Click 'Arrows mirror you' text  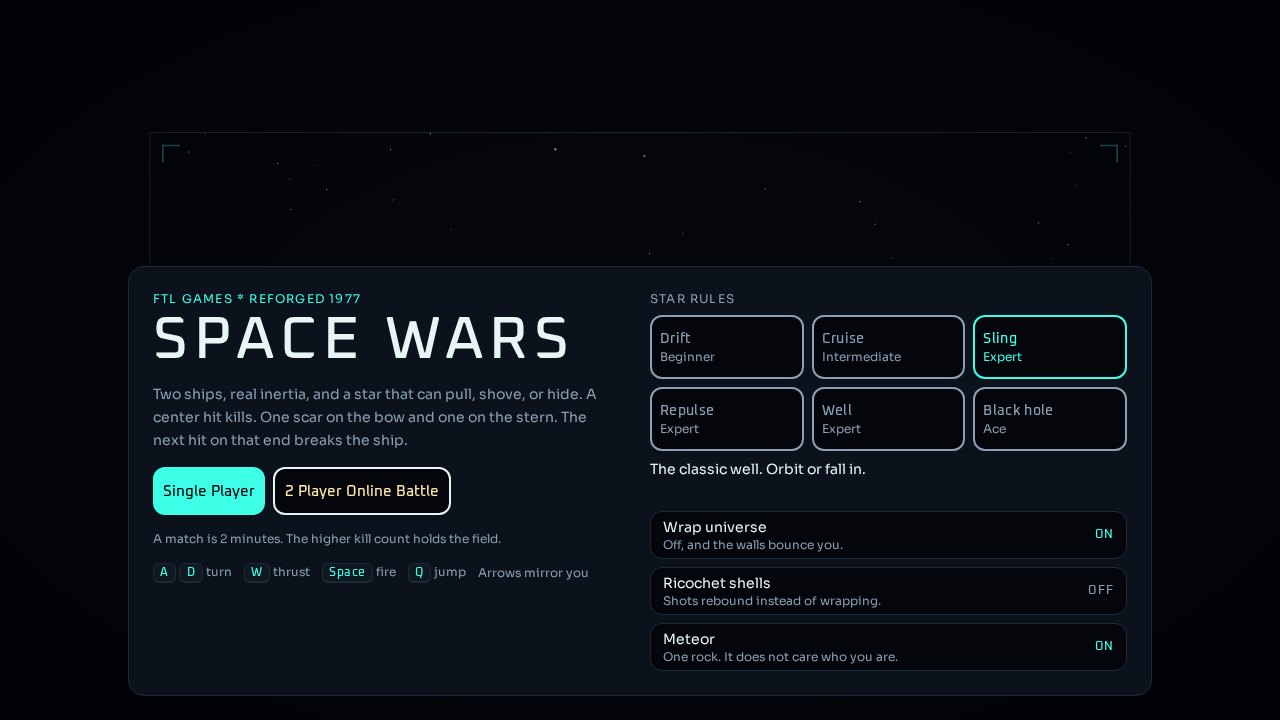(x=533, y=573)
